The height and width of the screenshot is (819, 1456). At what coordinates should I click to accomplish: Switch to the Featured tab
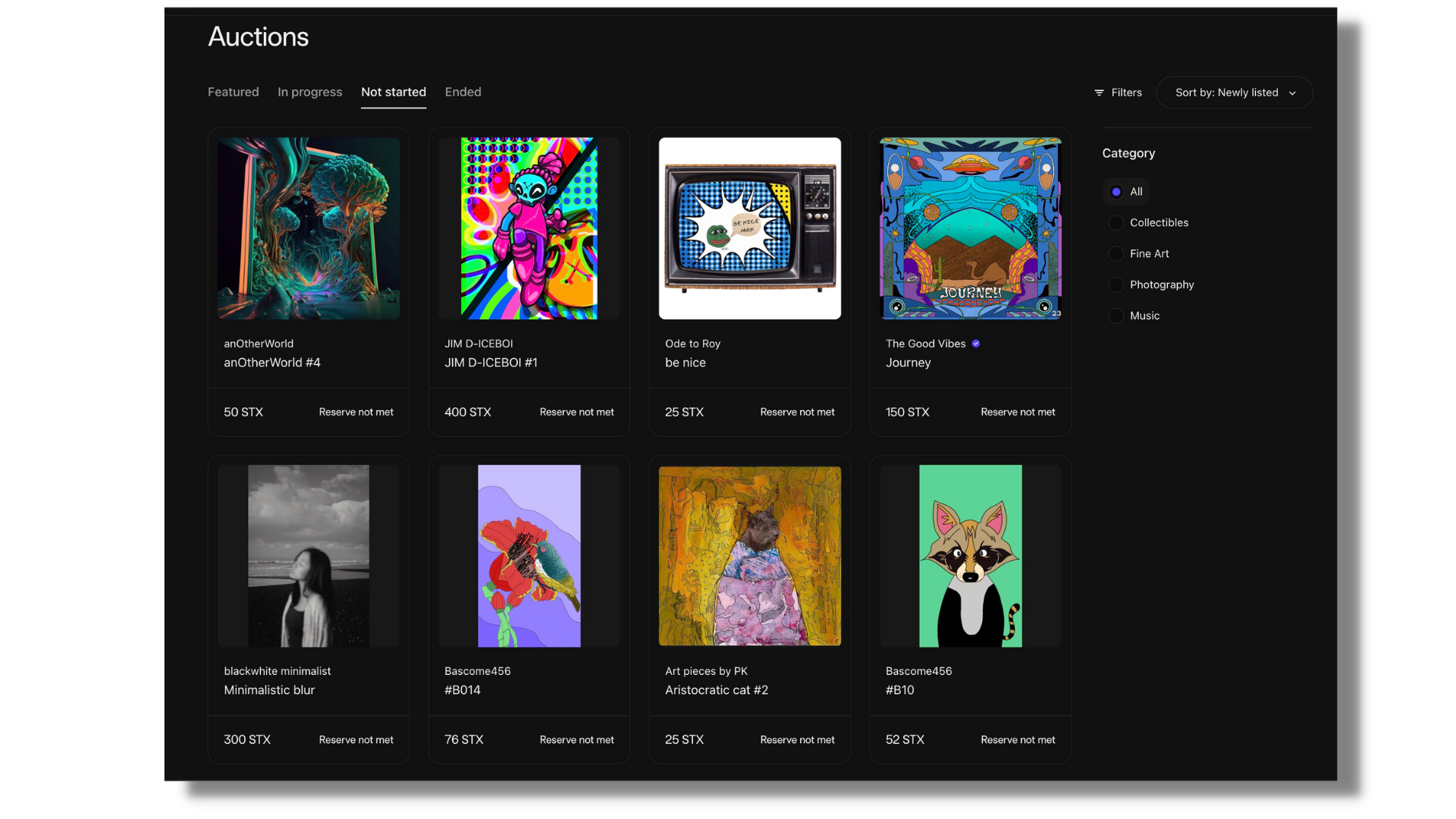(x=234, y=92)
